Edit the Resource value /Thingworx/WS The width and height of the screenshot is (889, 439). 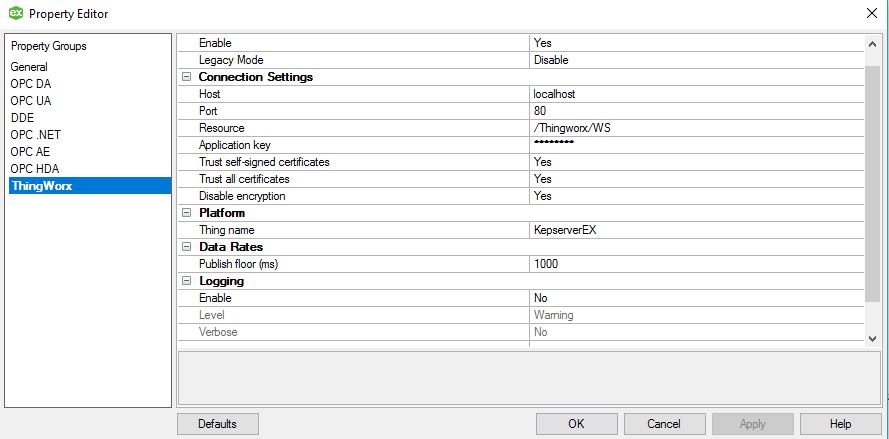[697, 128]
